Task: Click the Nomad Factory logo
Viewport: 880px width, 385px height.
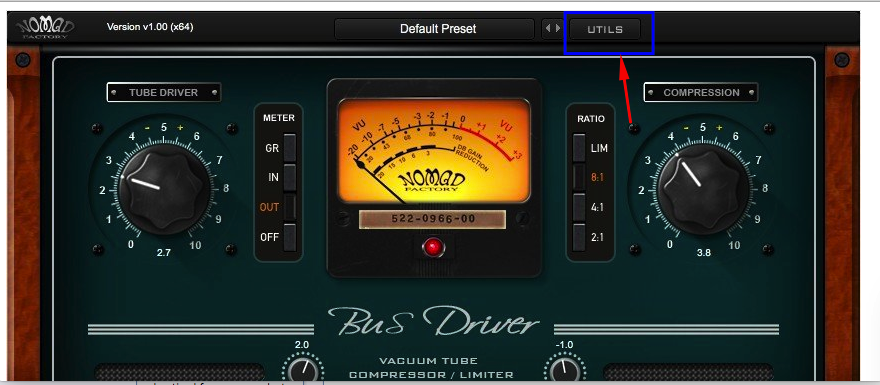Action: (44, 28)
